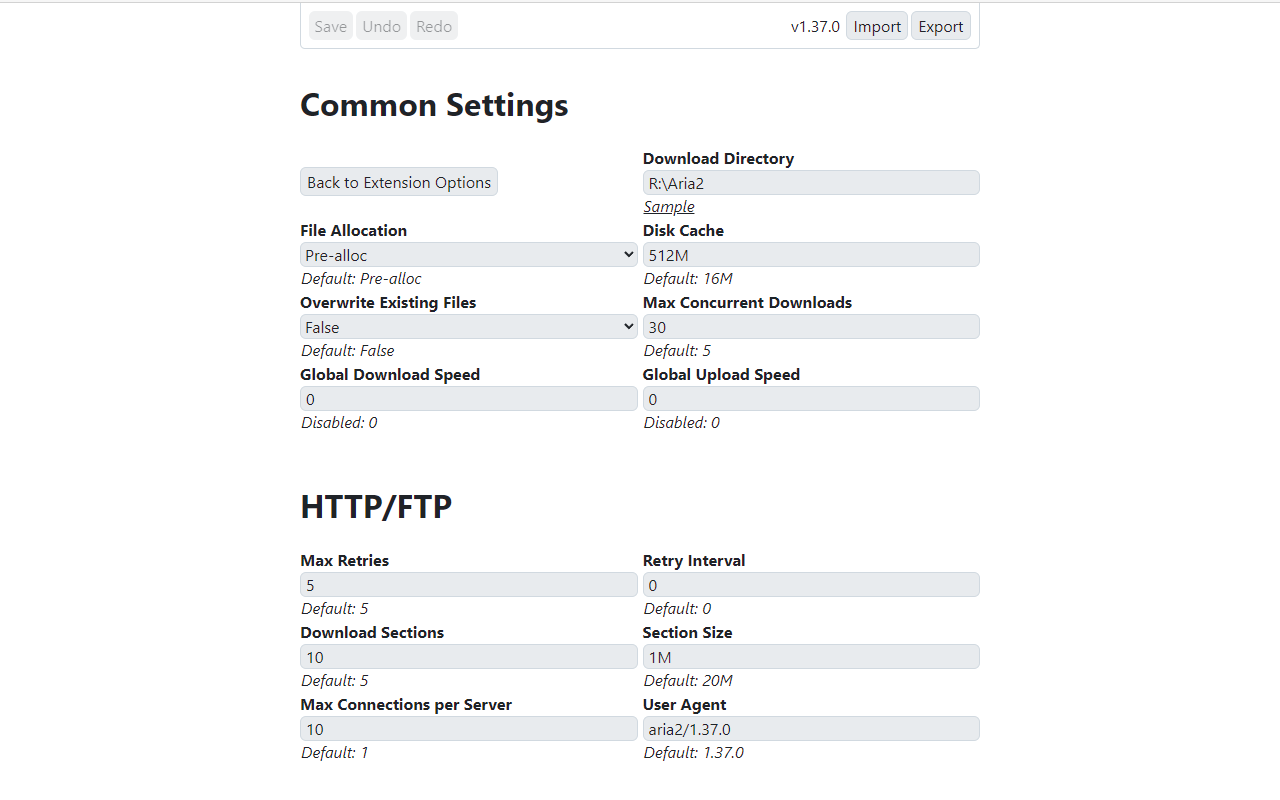This screenshot has width=1280, height=800.
Task: Select the Global Upload Speed field
Action: tap(811, 399)
